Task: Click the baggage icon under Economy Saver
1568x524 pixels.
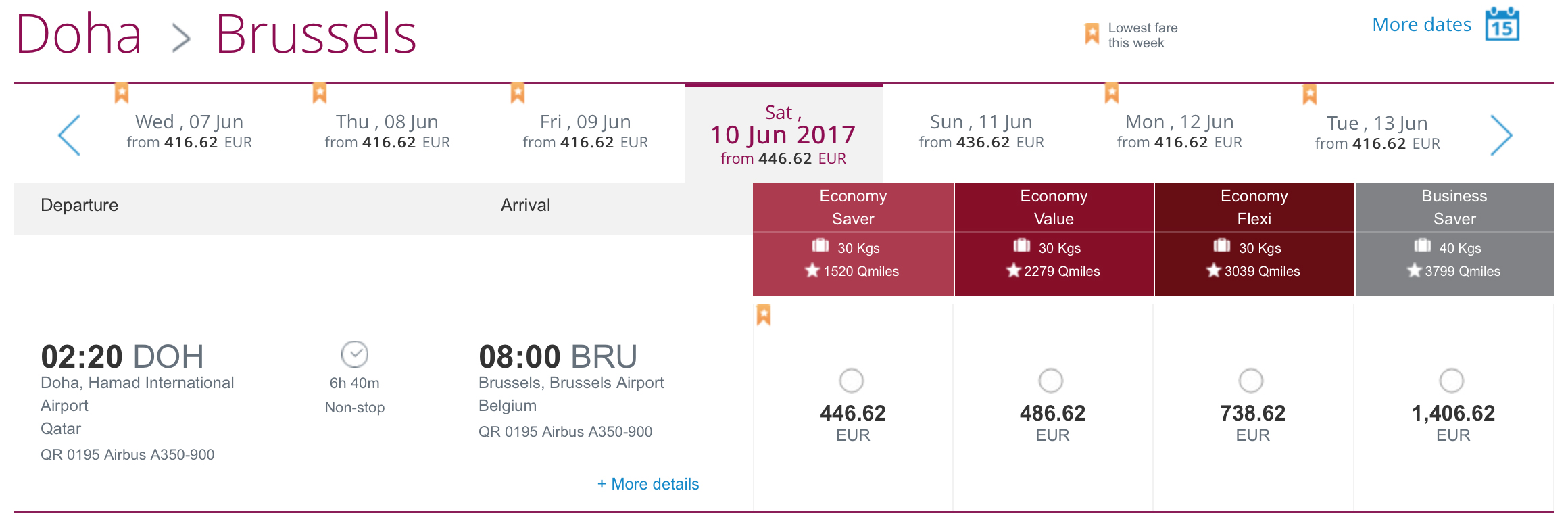Action: [x=820, y=245]
